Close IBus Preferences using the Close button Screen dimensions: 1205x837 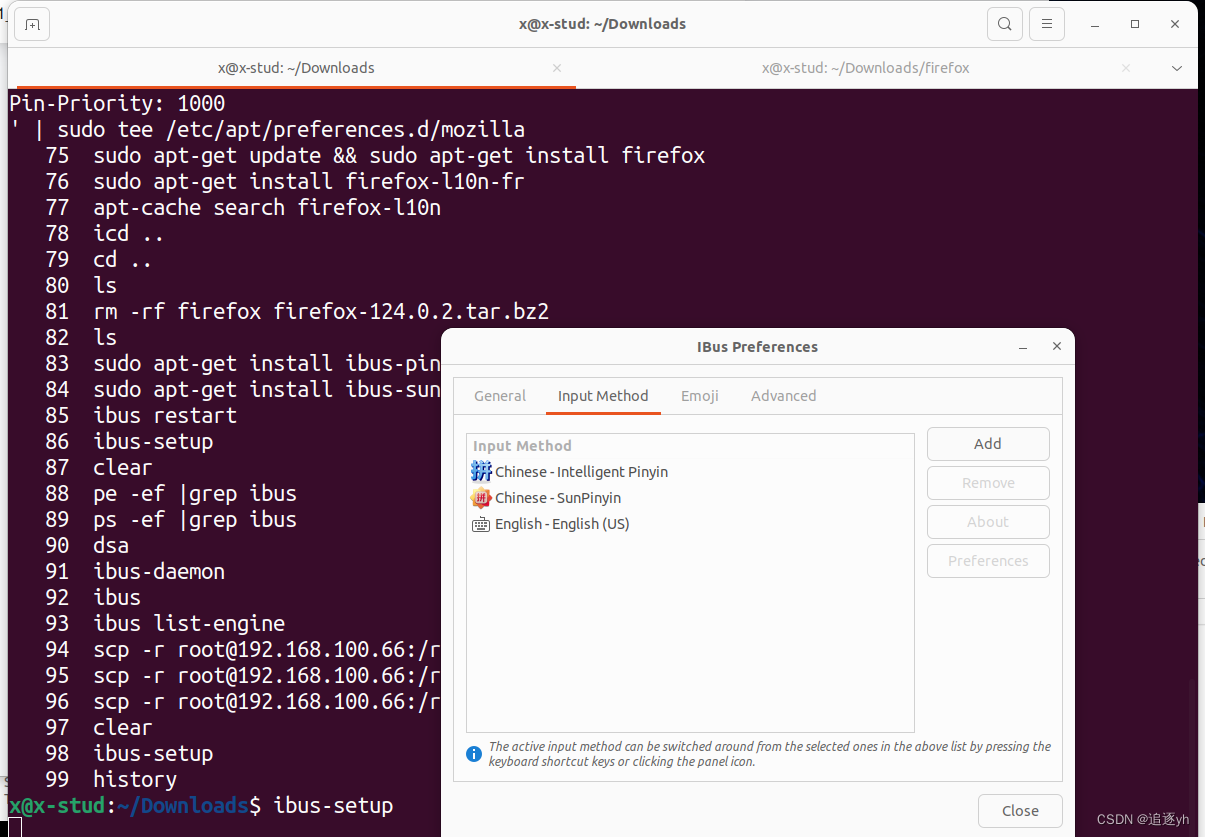point(1020,810)
